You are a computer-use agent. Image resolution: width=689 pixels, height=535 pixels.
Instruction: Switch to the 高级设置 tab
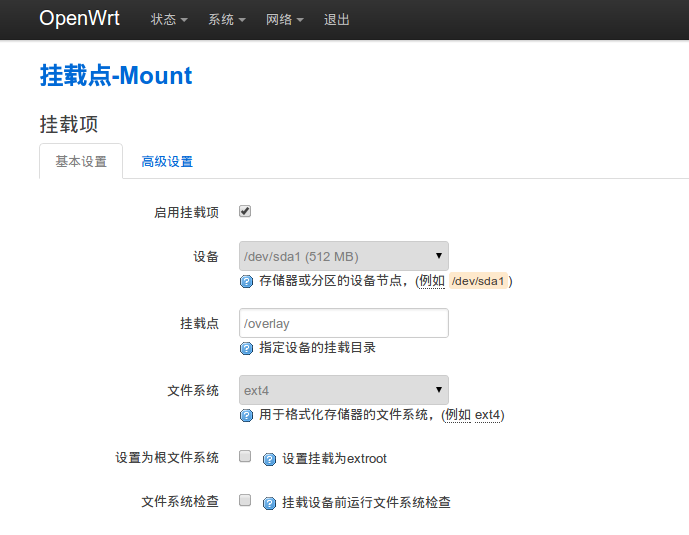click(x=167, y=162)
